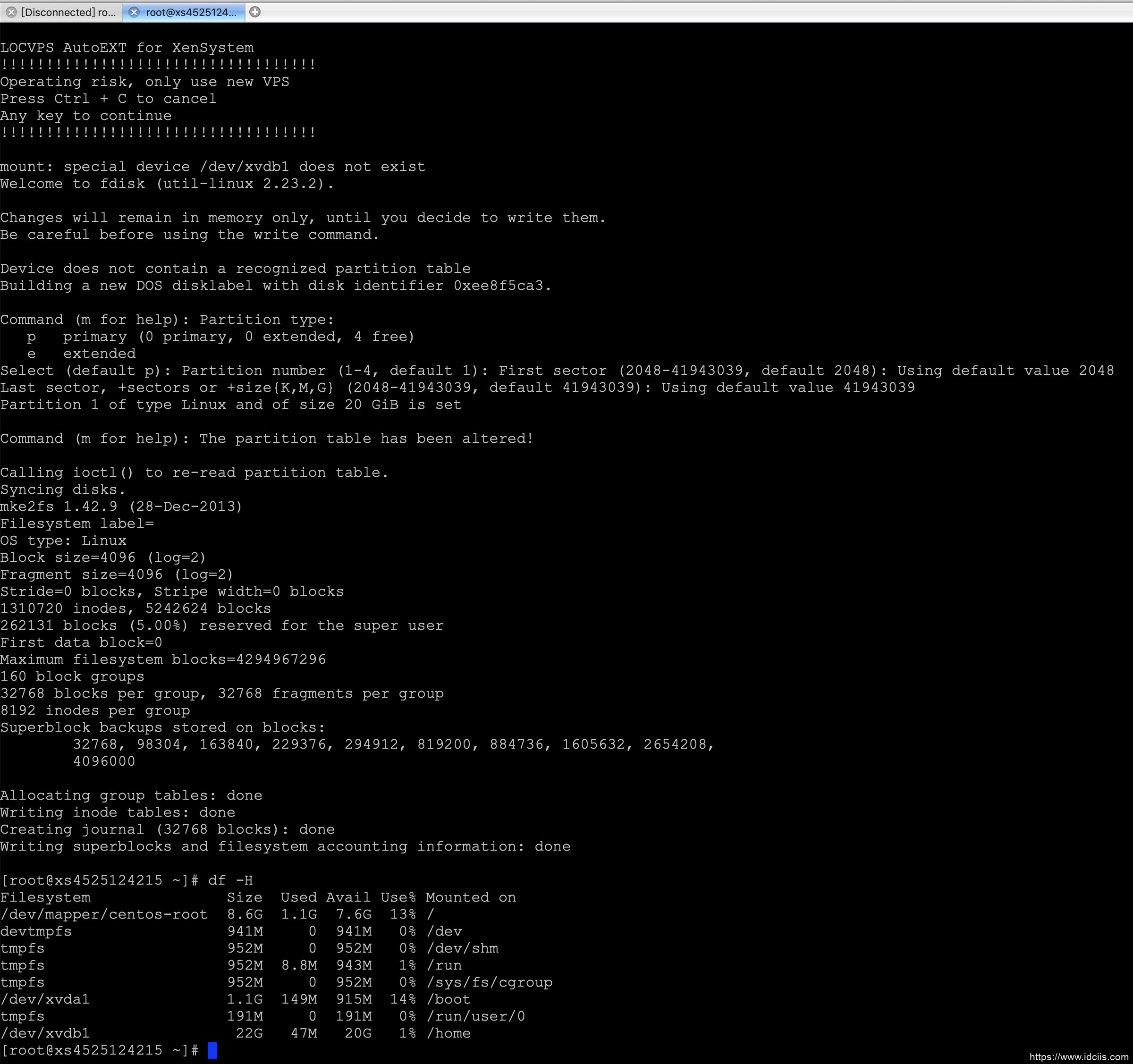Click the /dev/xvdb1 filesystem row entry
This screenshot has height=1064, width=1133.
pyautogui.click(x=45, y=1033)
